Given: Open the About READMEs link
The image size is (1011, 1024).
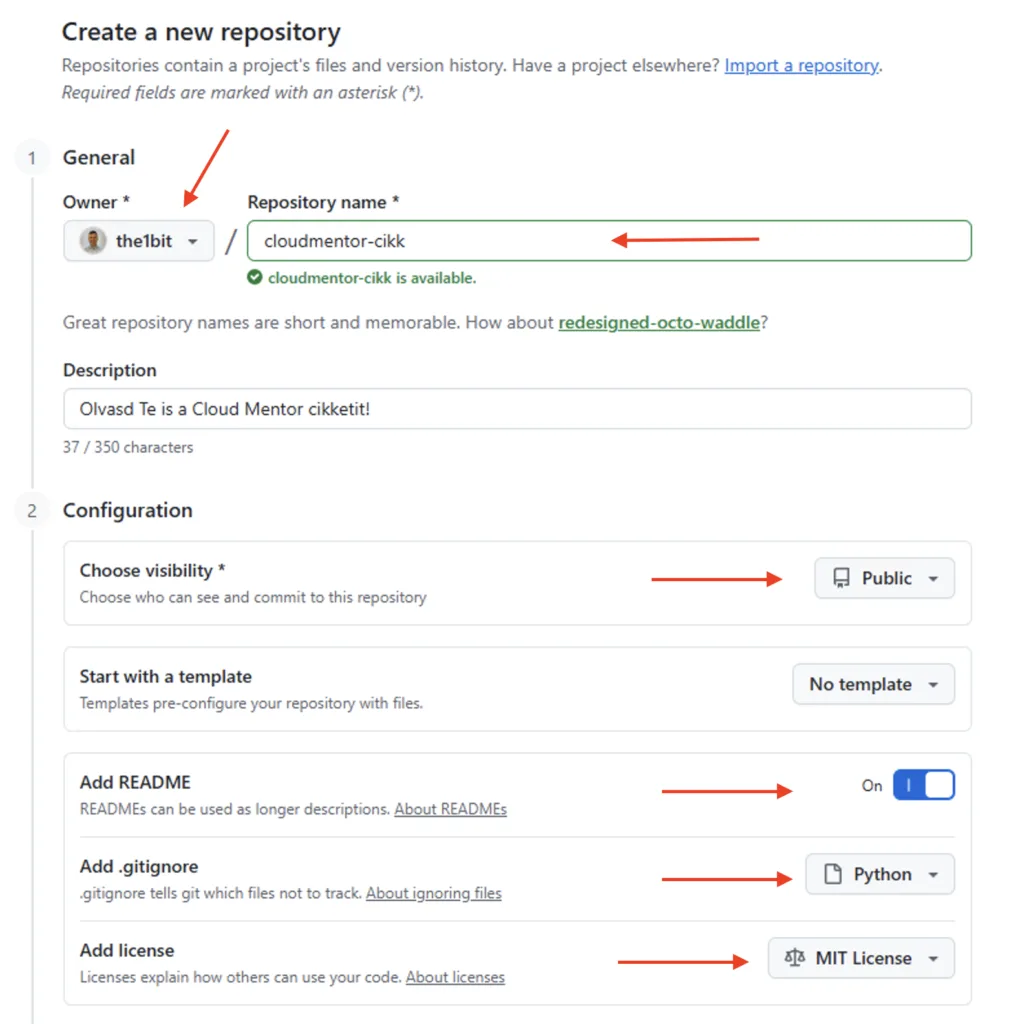Looking at the screenshot, I should click(450, 809).
